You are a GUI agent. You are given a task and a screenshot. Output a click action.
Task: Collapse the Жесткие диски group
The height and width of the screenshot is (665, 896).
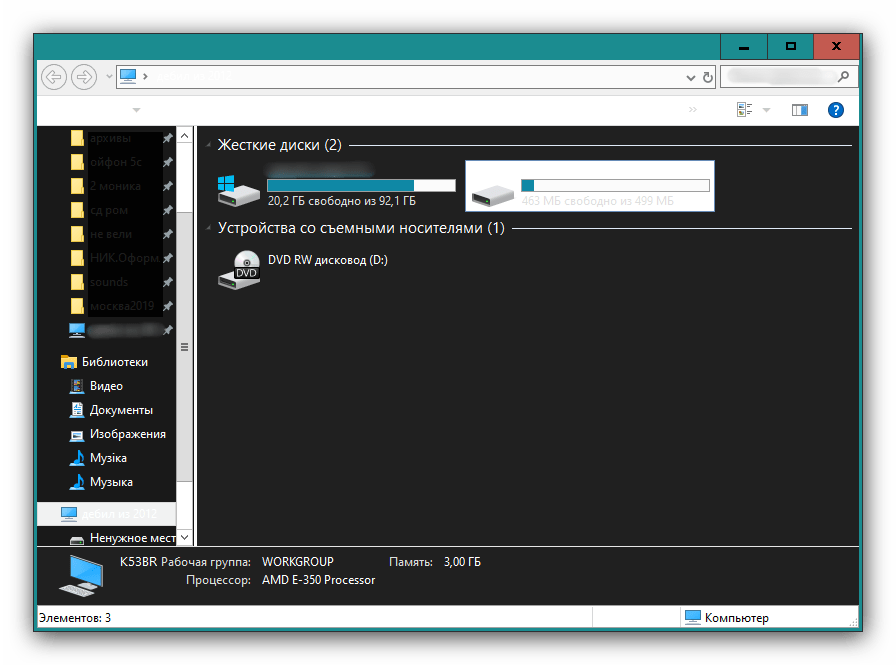coord(209,146)
